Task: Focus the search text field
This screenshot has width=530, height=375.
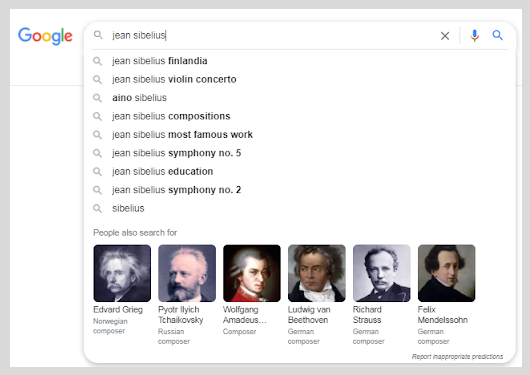Action: [x=270, y=35]
